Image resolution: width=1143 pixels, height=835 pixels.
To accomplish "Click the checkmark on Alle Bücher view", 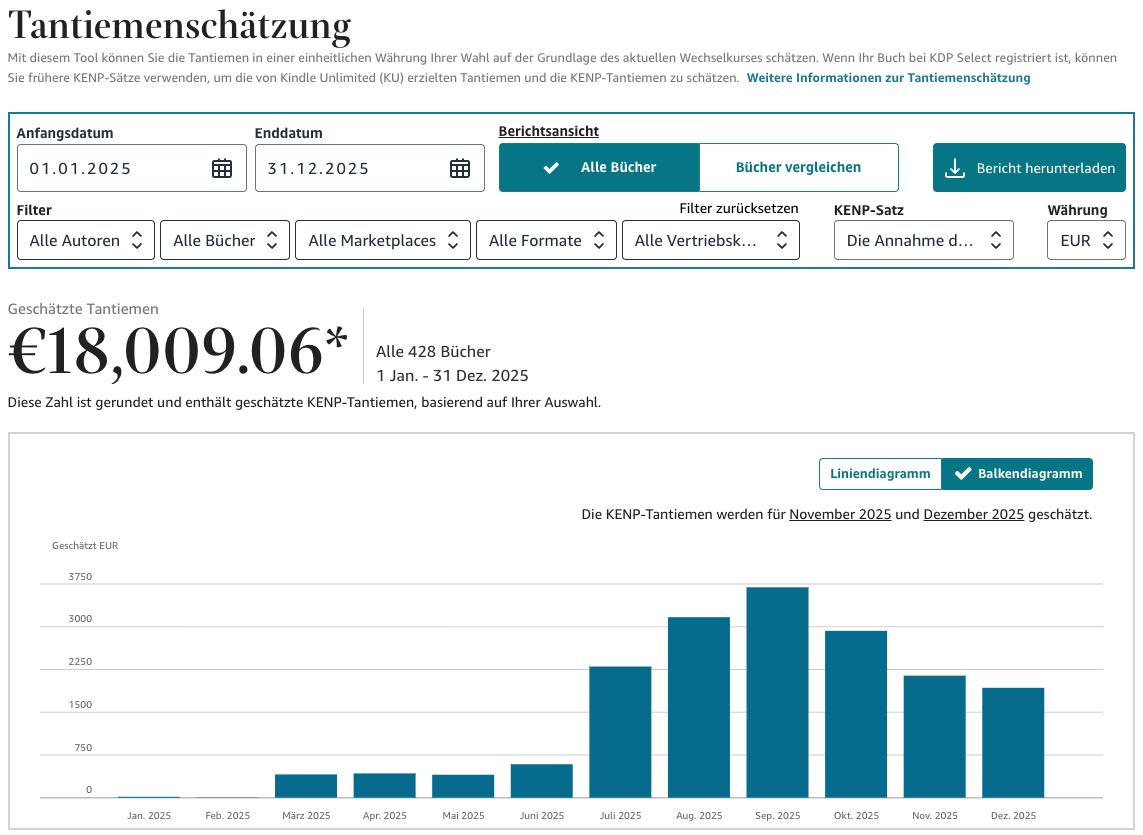I will (550, 168).
